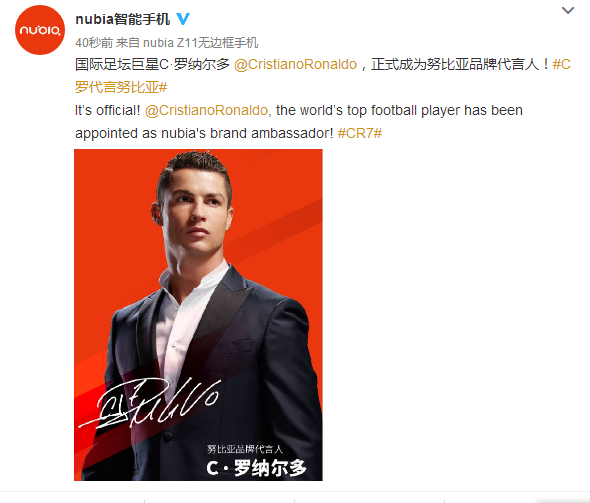Click 正式成为努比亚品牌代言人 text
The width and height of the screenshot is (590, 503).
455,64
